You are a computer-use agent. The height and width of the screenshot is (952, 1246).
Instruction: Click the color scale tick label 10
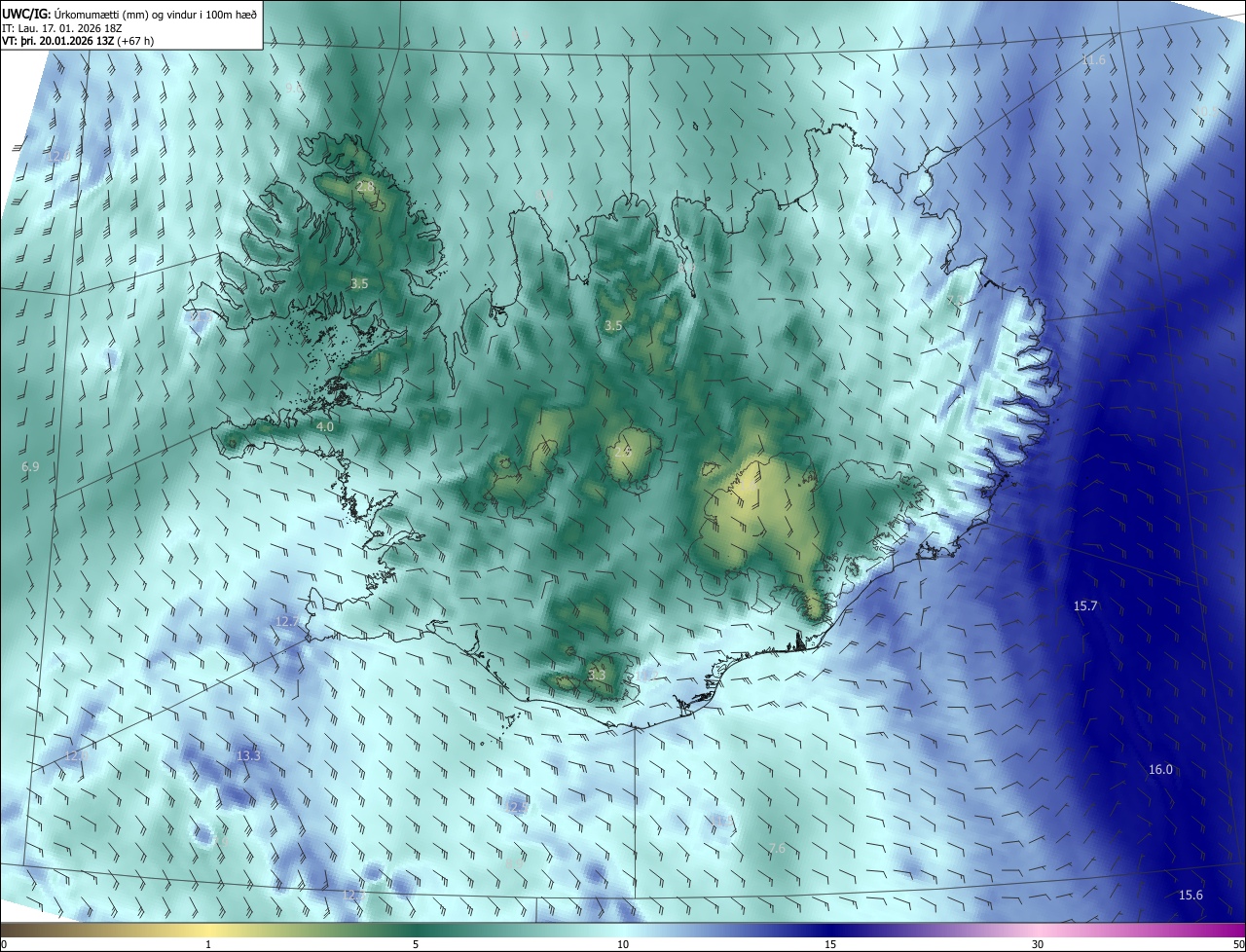click(623, 945)
